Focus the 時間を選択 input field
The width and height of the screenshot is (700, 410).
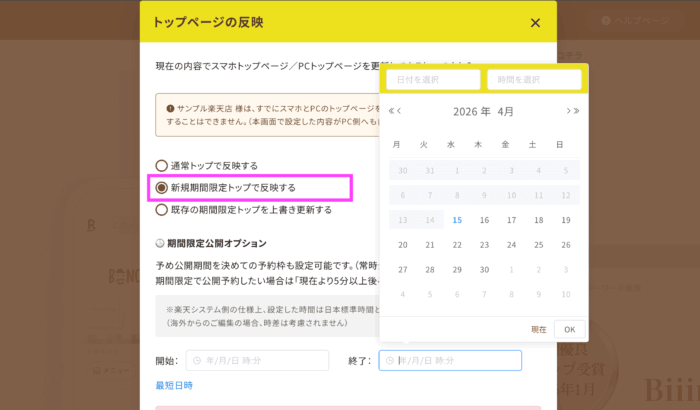pyautogui.click(x=534, y=79)
